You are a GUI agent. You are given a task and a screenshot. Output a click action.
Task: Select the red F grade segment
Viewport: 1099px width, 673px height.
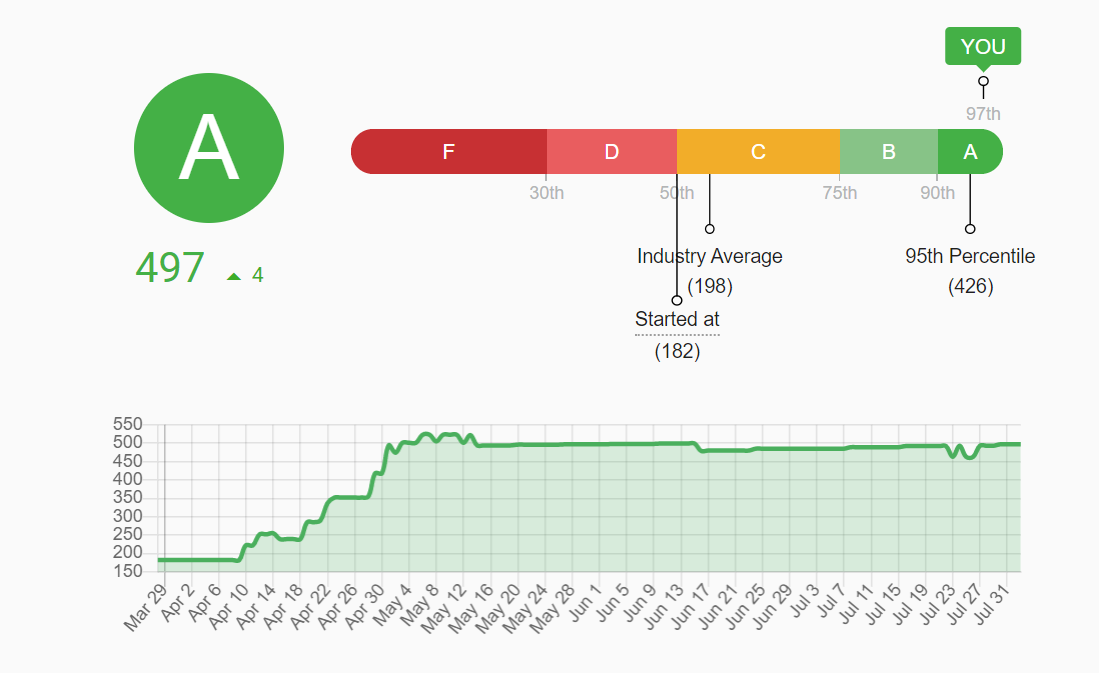tap(449, 152)
